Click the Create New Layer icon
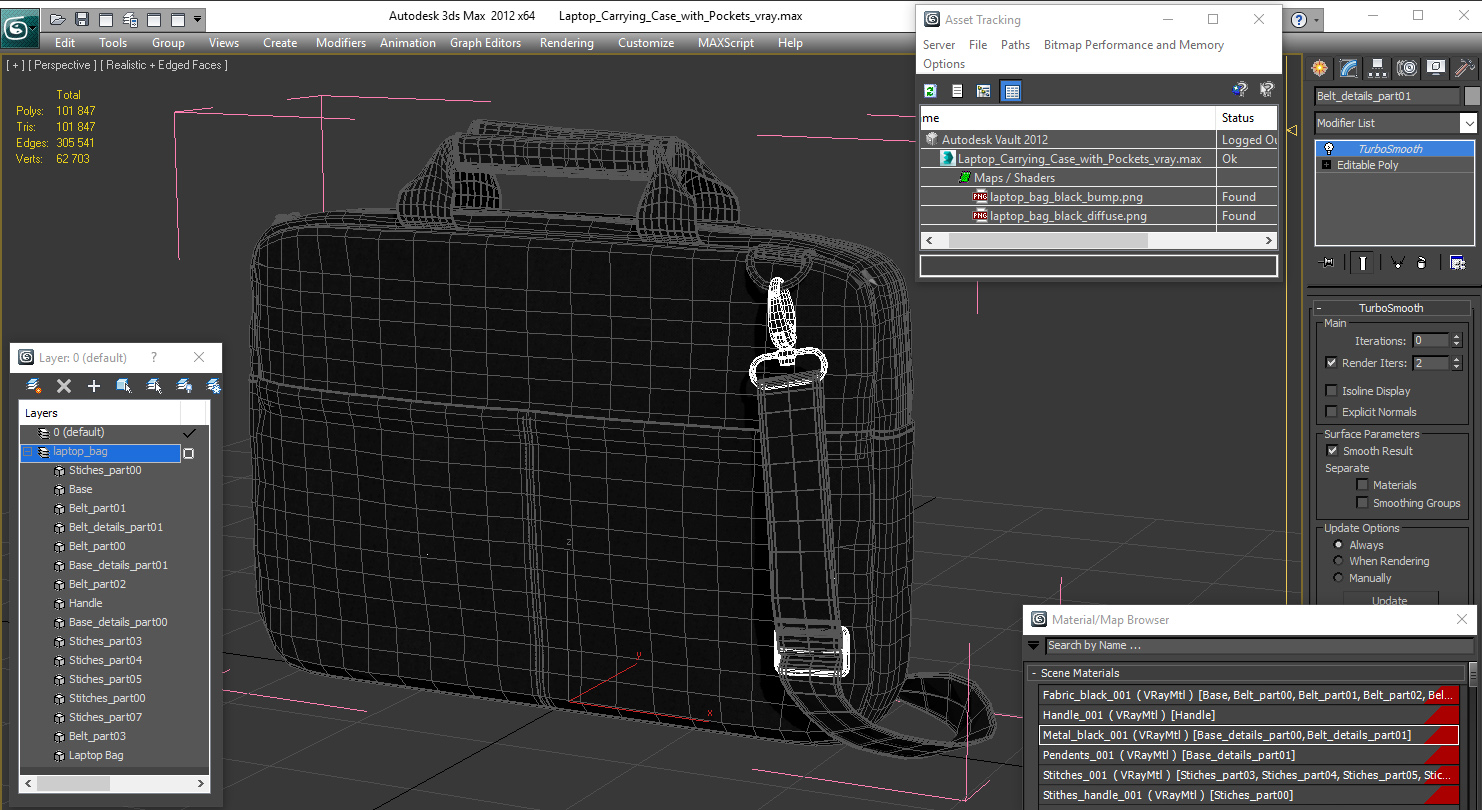This screenshot has height=810, width=1482. click(x=34, y=386)
